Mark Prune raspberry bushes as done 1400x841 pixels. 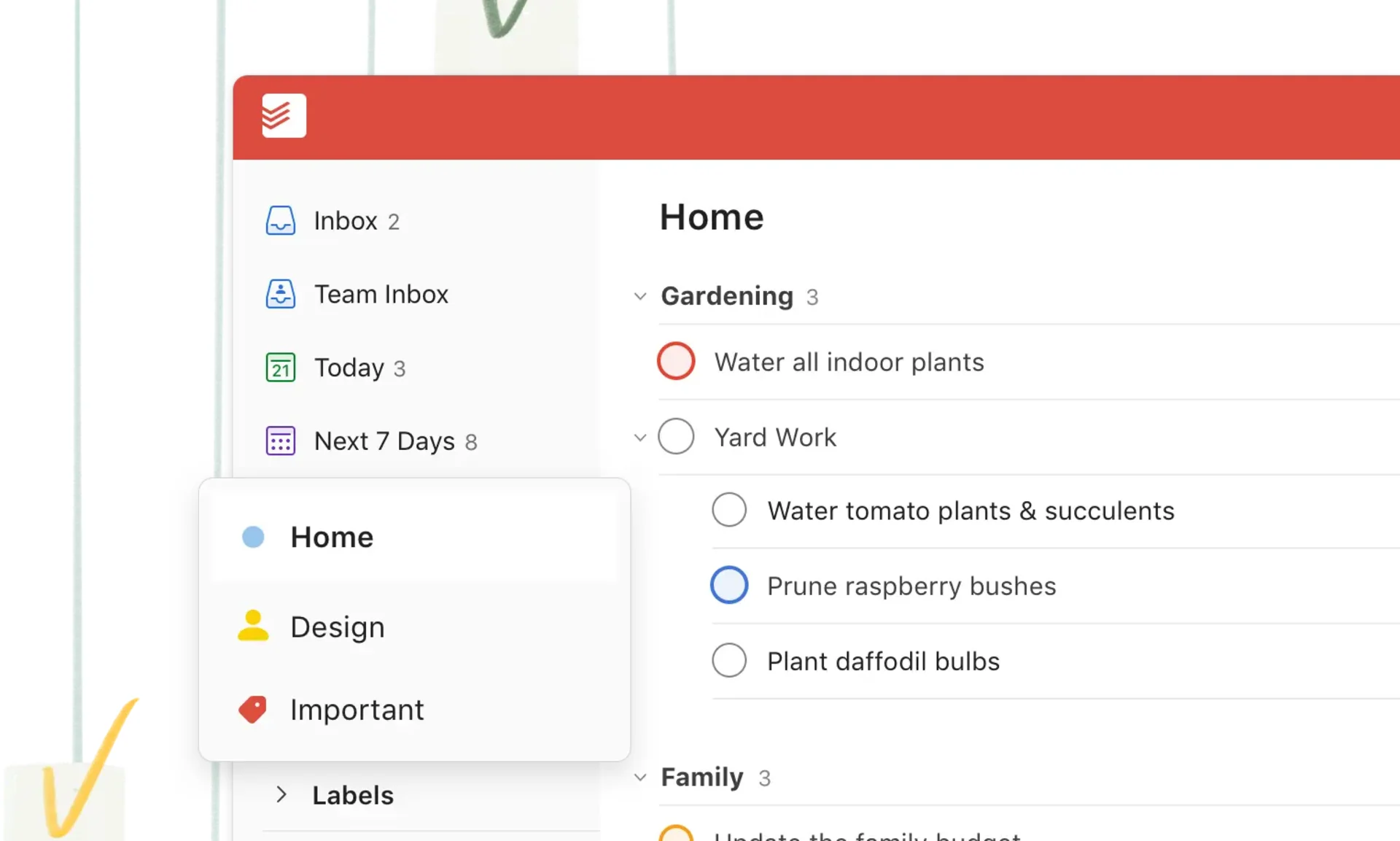729,585
